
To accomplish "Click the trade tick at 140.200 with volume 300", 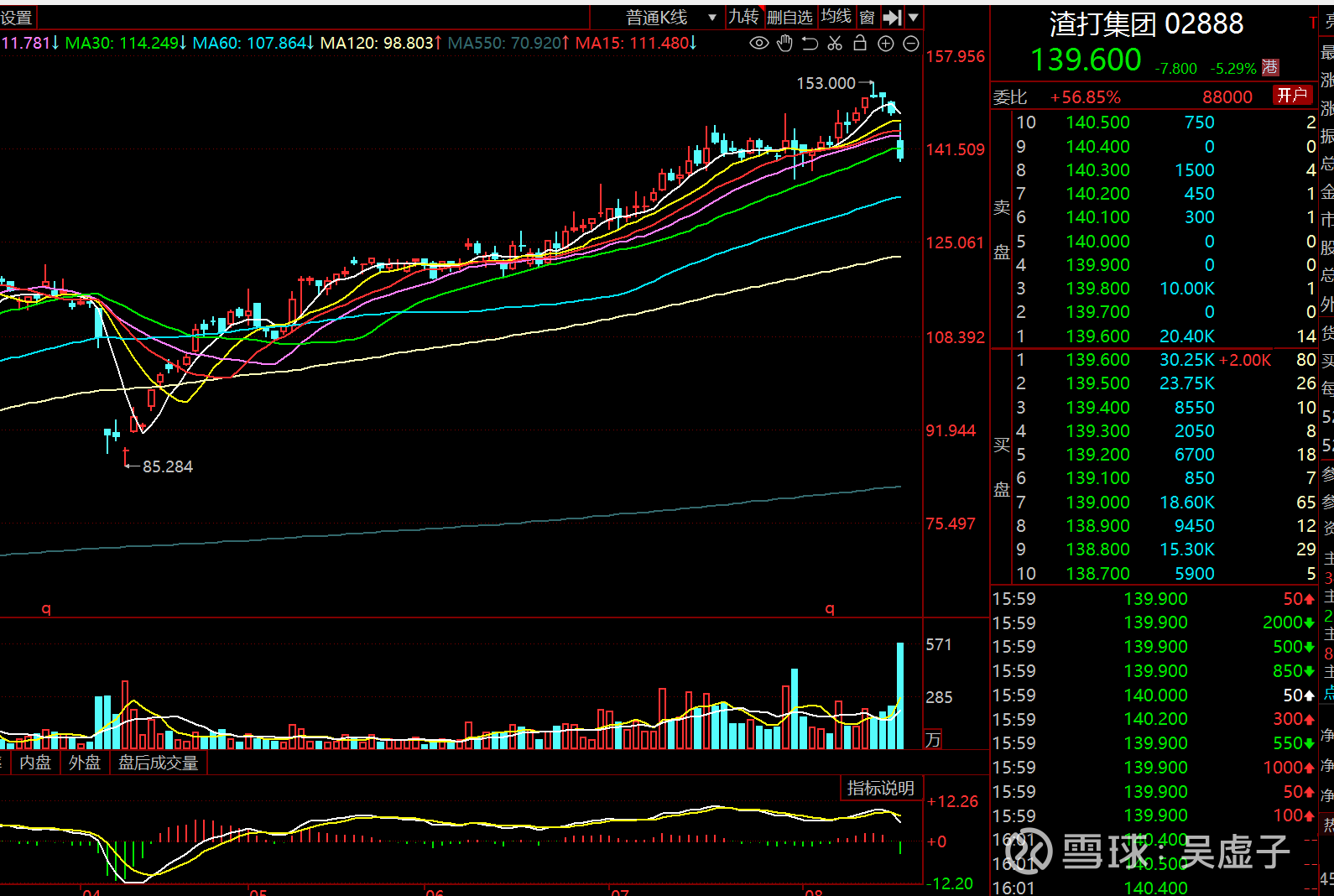I will [1154, 719].
